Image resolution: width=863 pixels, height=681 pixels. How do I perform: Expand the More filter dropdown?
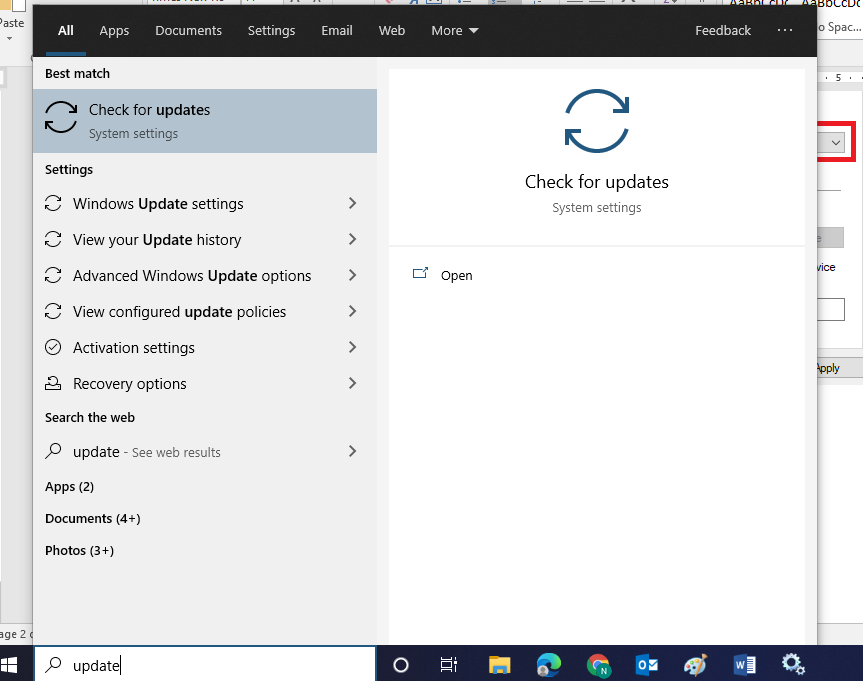(455, 31)
